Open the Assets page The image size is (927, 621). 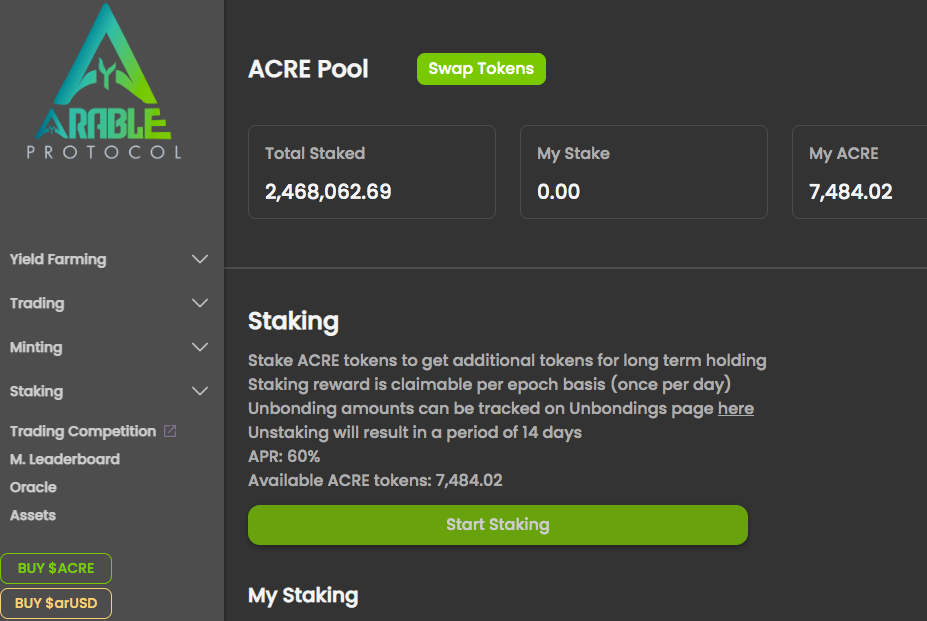pos(33,515)
